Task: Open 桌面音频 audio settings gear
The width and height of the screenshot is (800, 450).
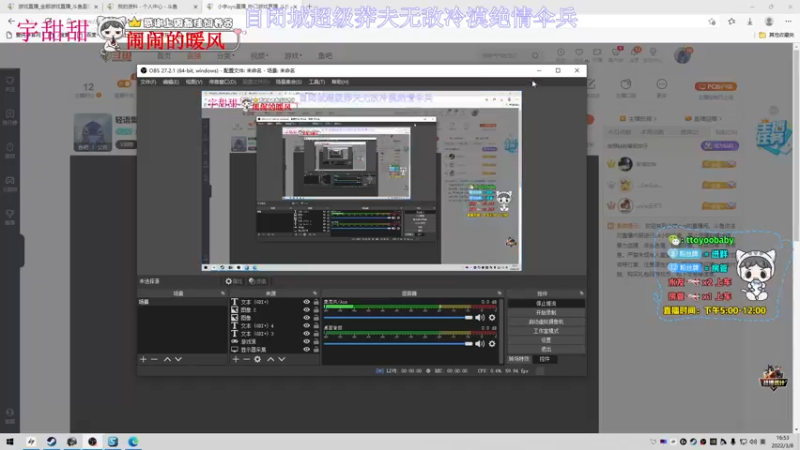Action: coord(492,344)
